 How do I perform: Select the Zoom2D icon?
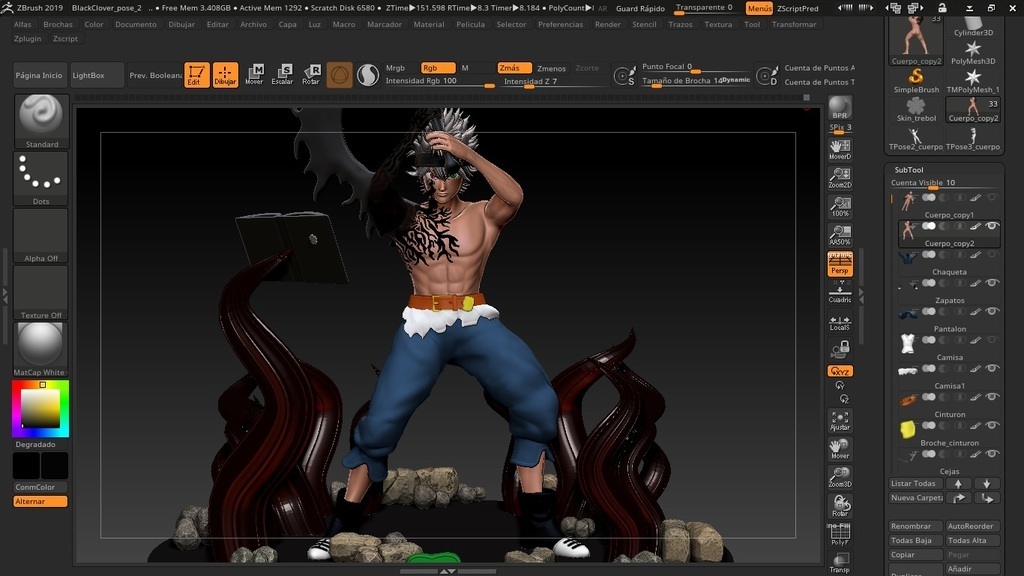[840, 178]
